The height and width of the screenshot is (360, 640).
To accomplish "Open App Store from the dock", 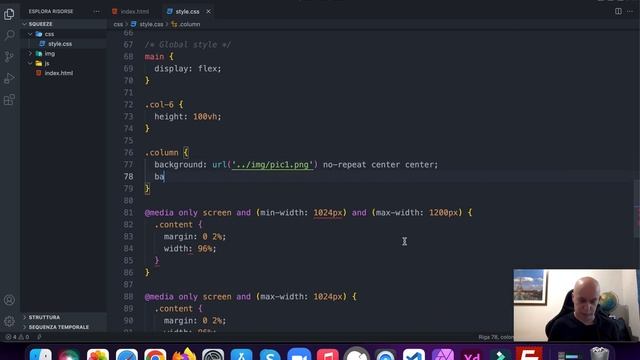I will pyautogui.click(x=241, y=354).
